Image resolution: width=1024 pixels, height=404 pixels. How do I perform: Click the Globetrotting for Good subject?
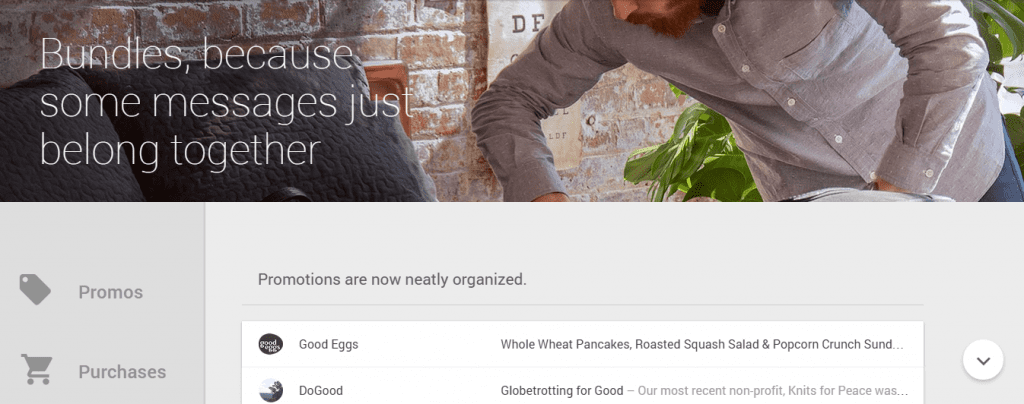pyautogui.click(x=562, y=390)
